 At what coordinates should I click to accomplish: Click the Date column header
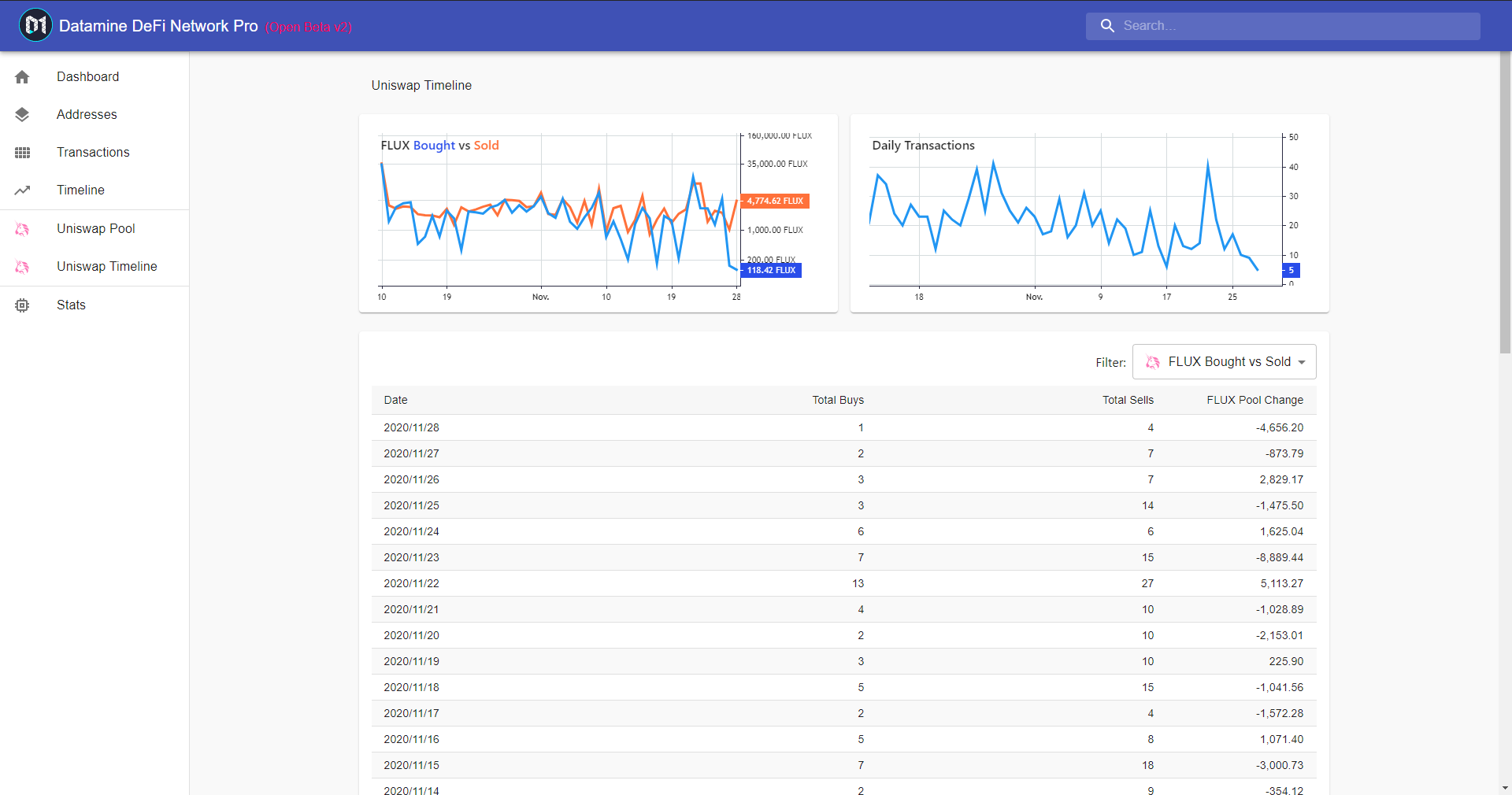[395, 400]
